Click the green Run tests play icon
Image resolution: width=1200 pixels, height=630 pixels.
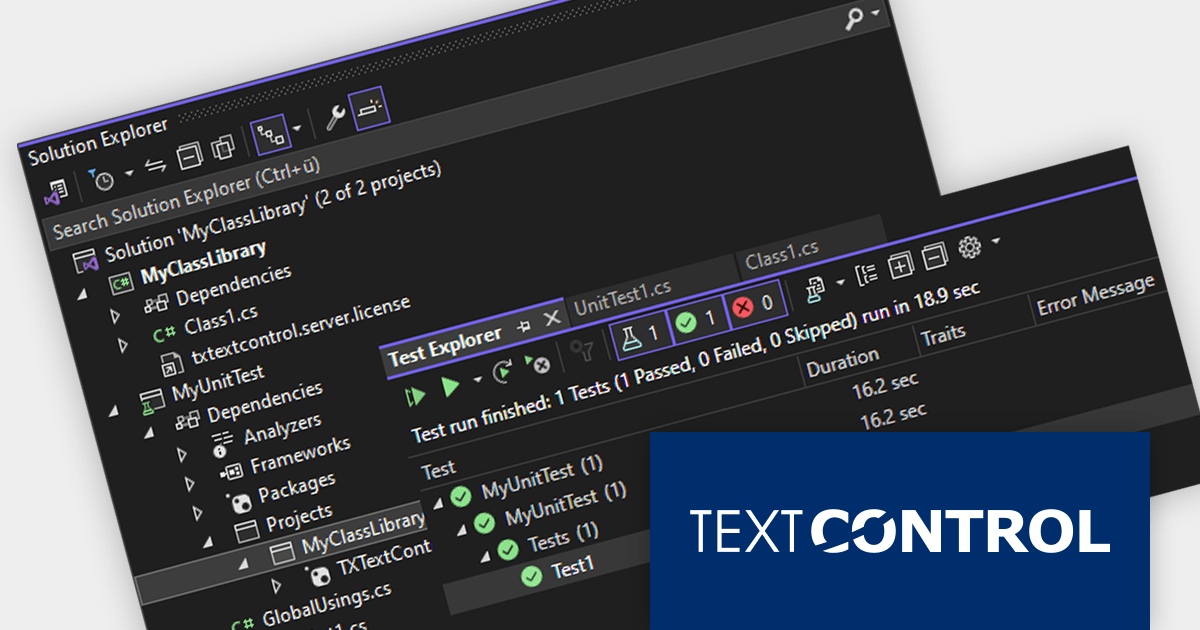451,388
